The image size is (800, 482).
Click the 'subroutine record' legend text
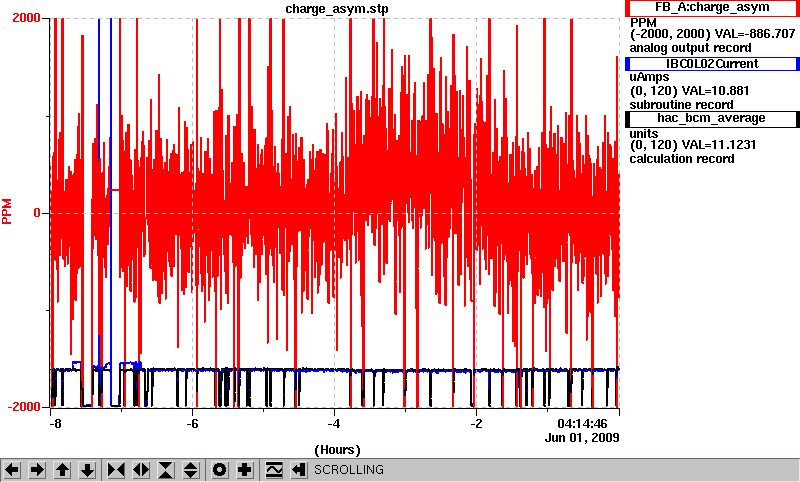pos(681,105)
